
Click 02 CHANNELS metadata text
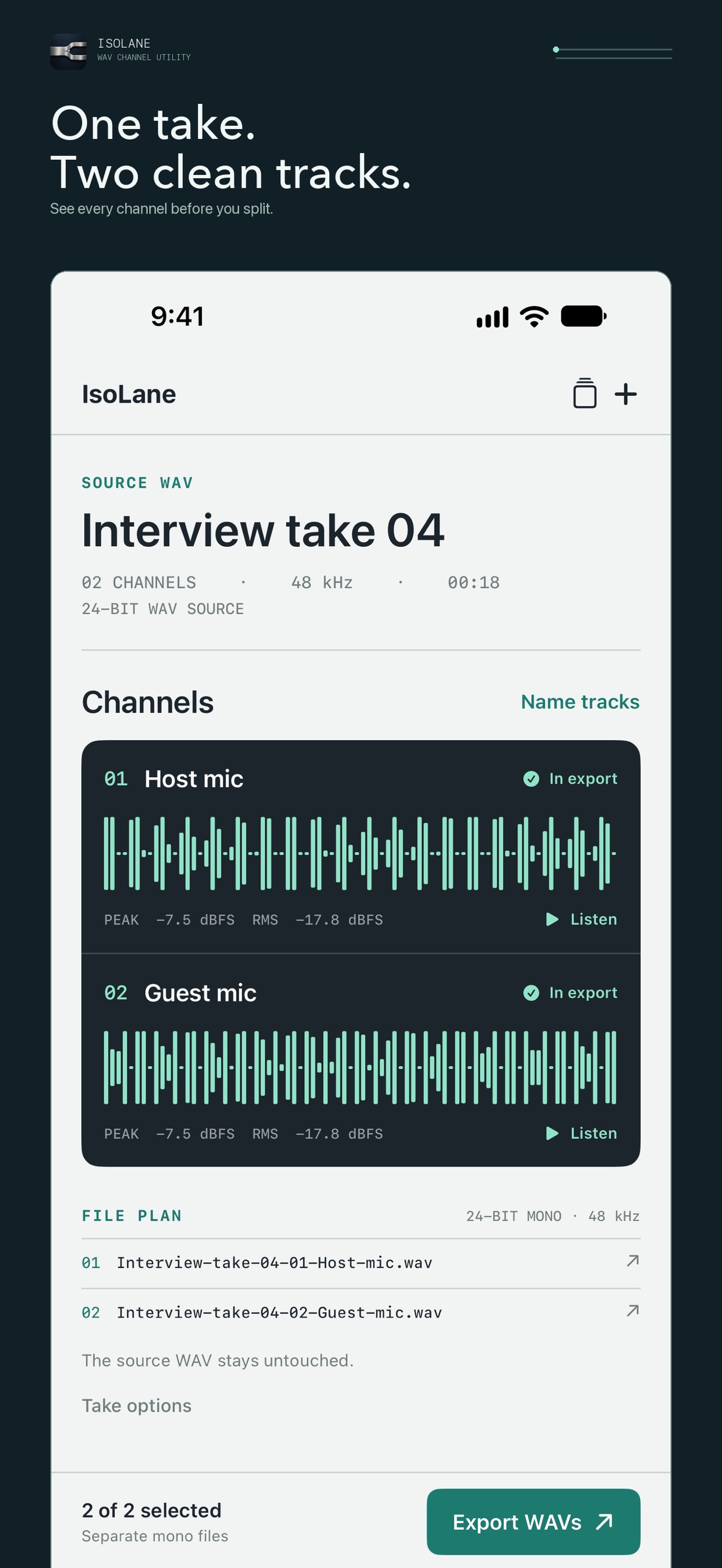(x=139, y=583)
